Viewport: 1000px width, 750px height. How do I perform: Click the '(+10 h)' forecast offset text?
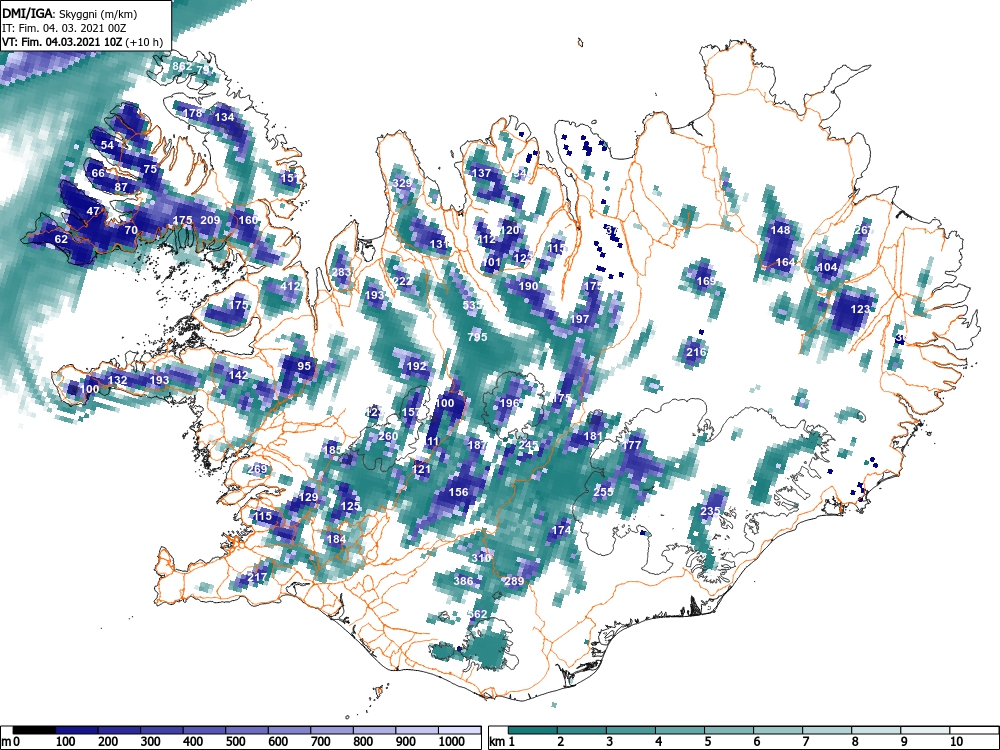144,43
